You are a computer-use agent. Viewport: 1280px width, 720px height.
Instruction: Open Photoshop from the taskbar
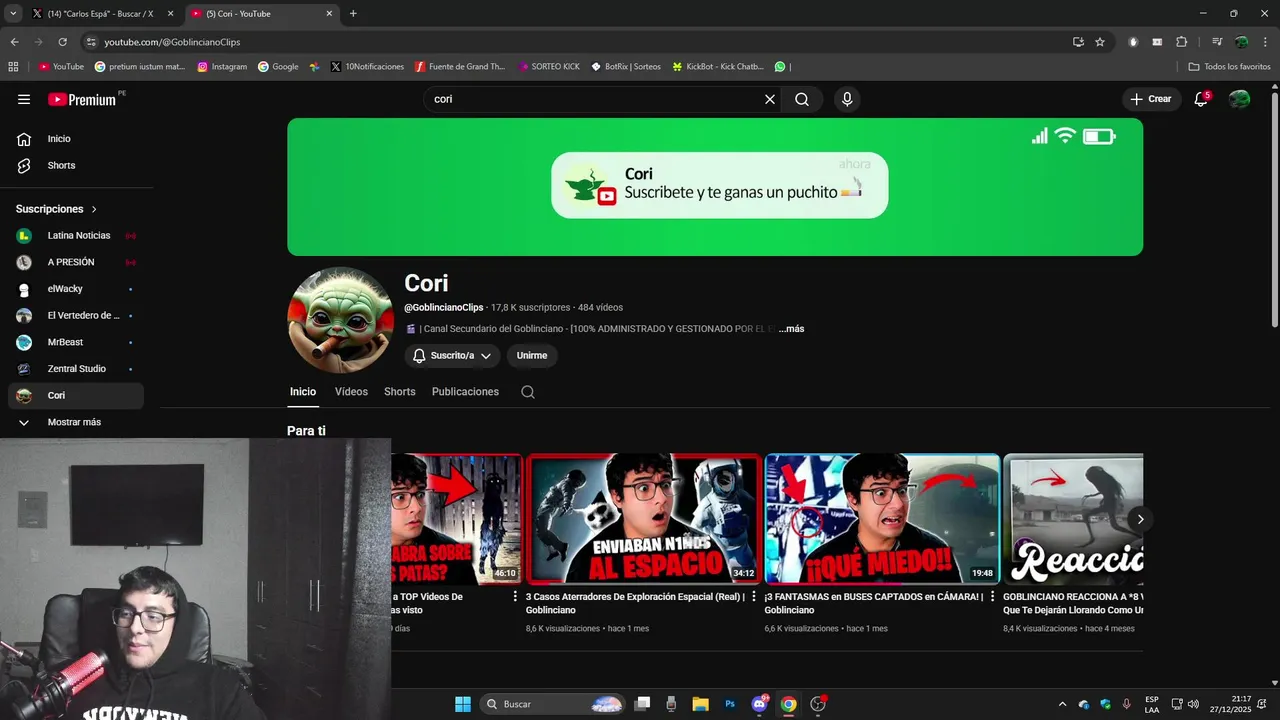(730, 704)
